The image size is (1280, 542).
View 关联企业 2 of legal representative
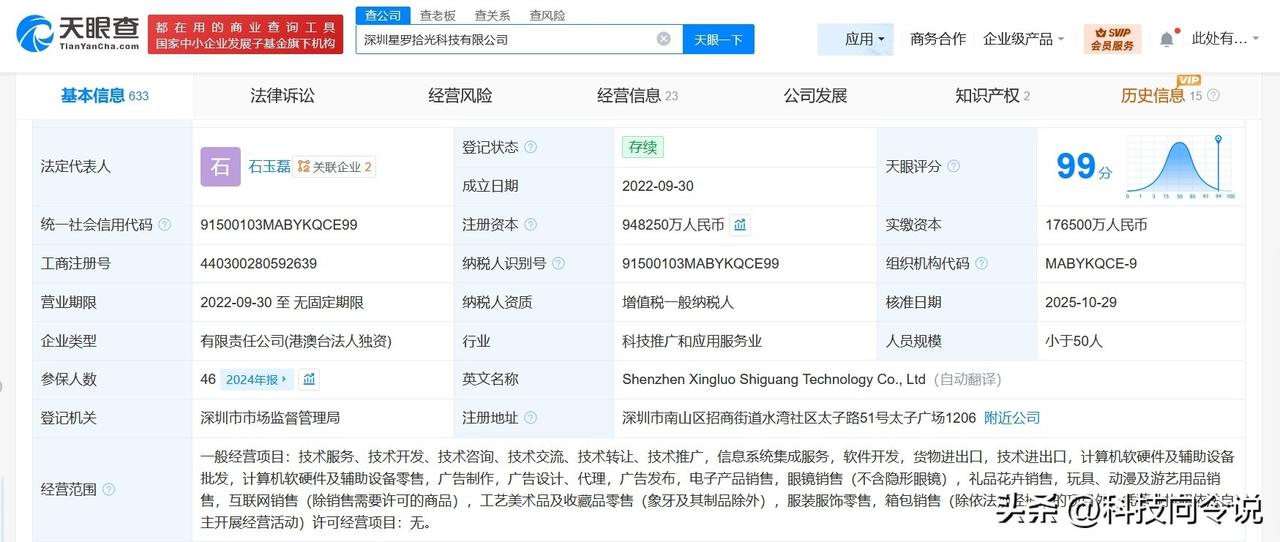coord(335,167)
